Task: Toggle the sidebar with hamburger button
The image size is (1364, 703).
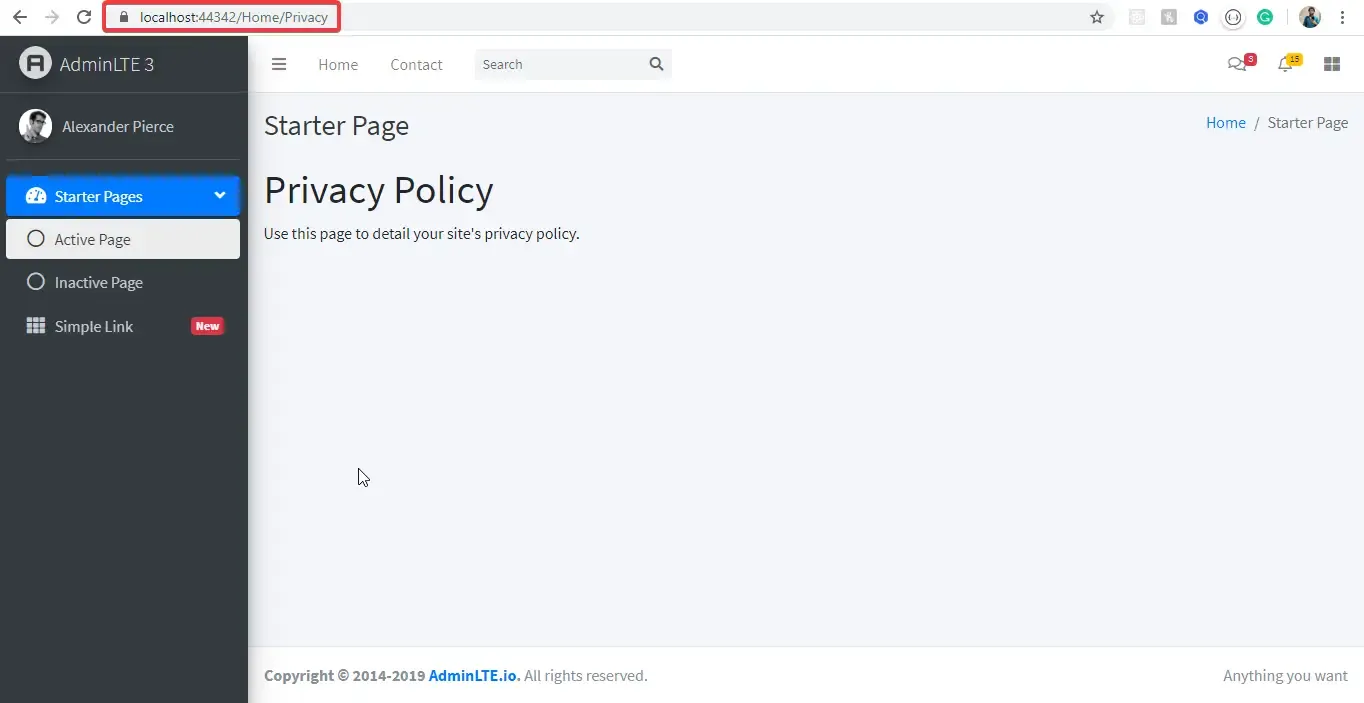Action: pyautogui.click(x=279, y=64)
